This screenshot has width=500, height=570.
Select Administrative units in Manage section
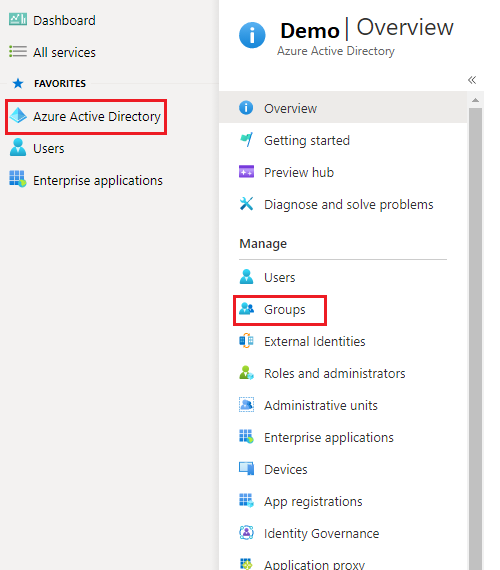coord(321,405)
